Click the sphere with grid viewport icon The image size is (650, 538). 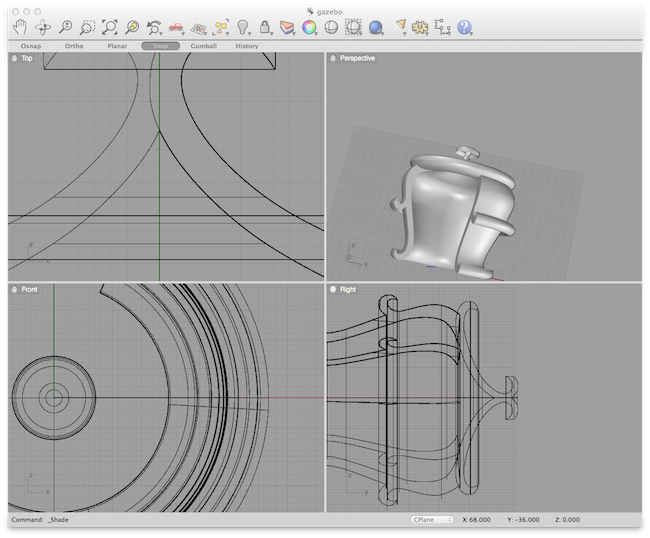point(353,27)
